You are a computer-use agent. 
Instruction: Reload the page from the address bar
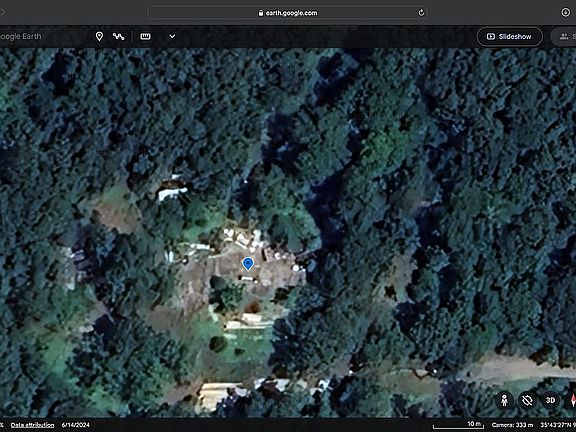coord(421,13)
